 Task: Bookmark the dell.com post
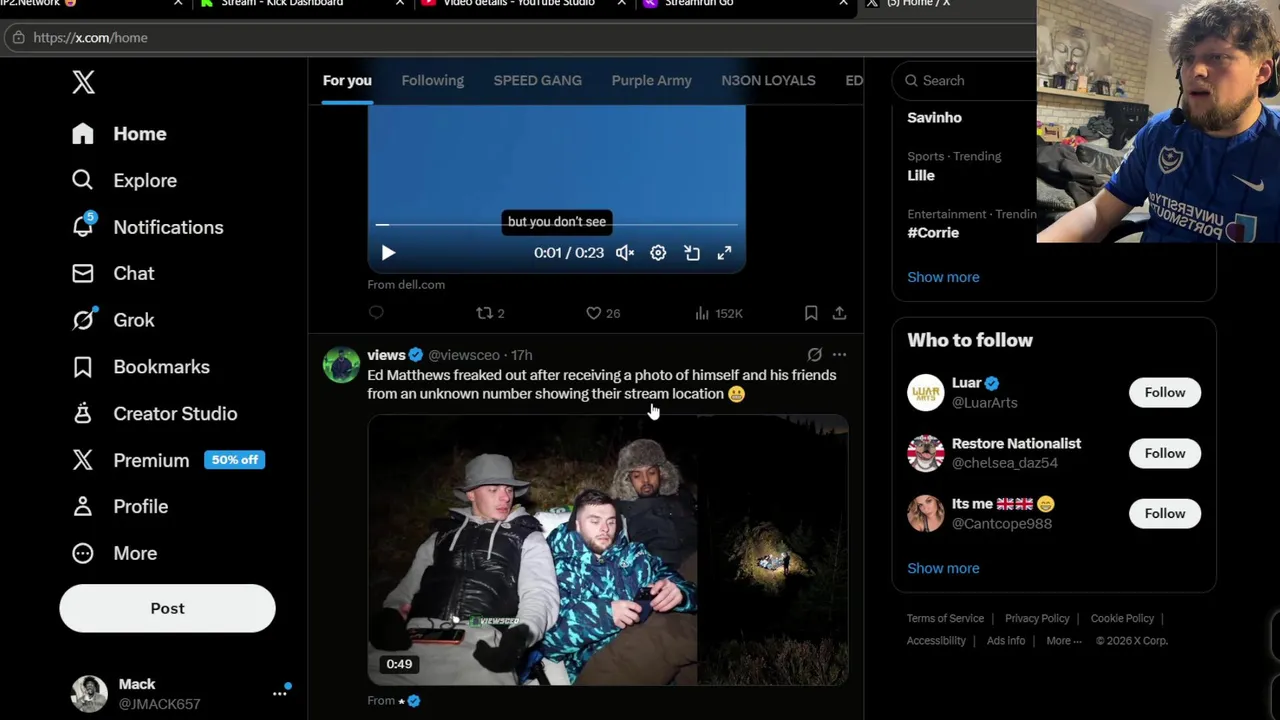[x=811, y=313]
